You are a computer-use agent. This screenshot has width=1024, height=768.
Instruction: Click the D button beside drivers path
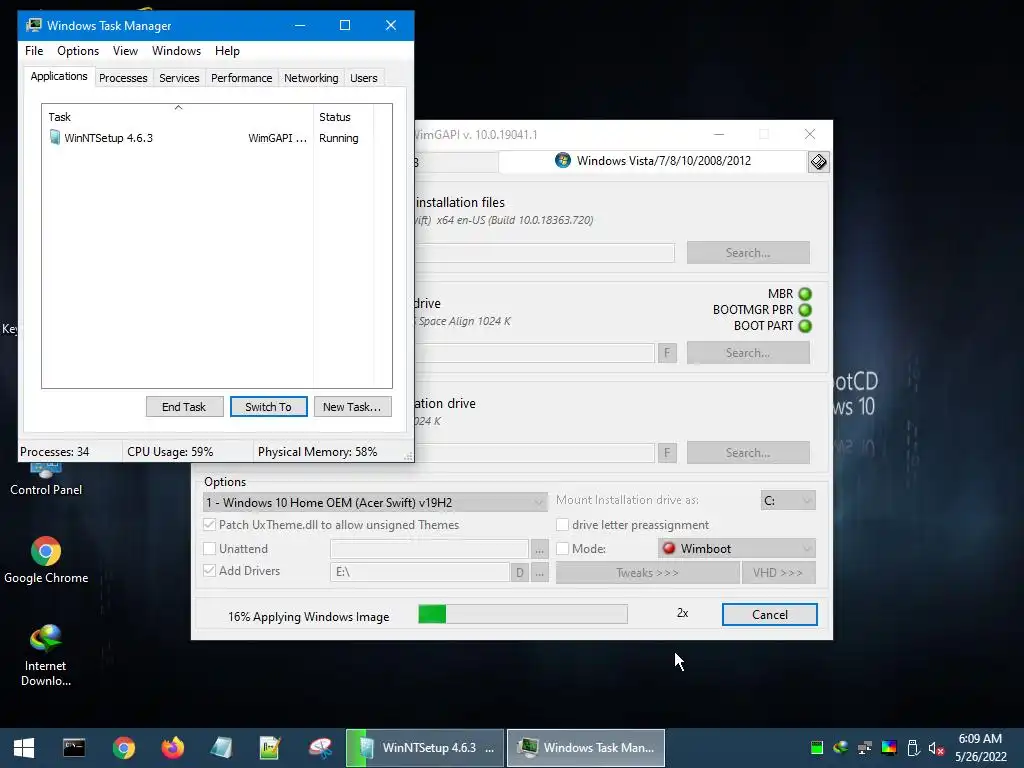tap(520, 573)
